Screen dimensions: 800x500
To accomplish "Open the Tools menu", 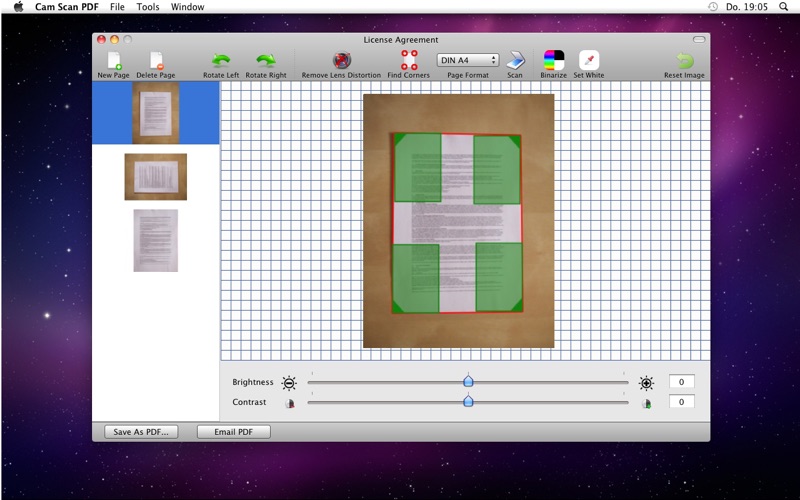I will coord(148,7).
